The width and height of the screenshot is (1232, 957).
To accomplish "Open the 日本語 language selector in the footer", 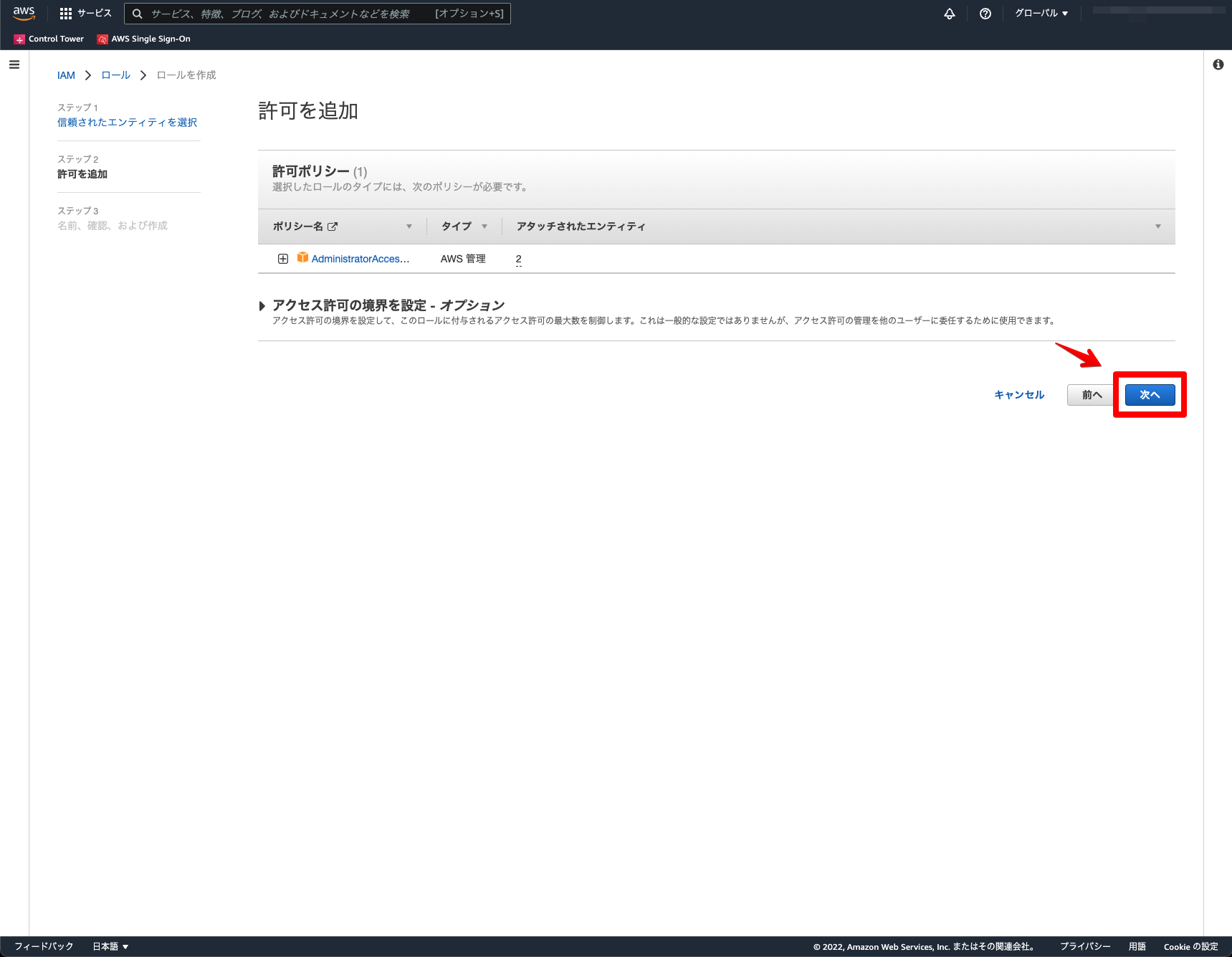I will (x=109, y=946).
